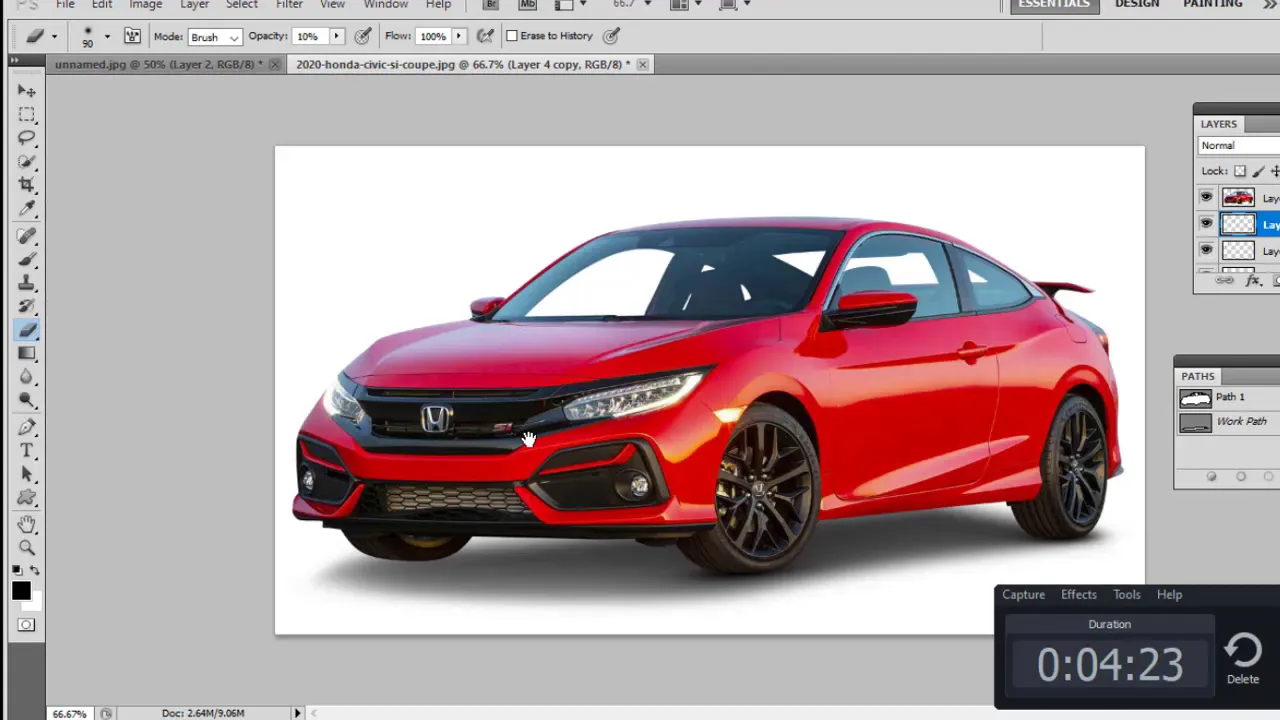Image resolution: width=1280 pixels, height=720 pixels.
Task: Click the black foreground color swatch
Action: pos(20,591)
